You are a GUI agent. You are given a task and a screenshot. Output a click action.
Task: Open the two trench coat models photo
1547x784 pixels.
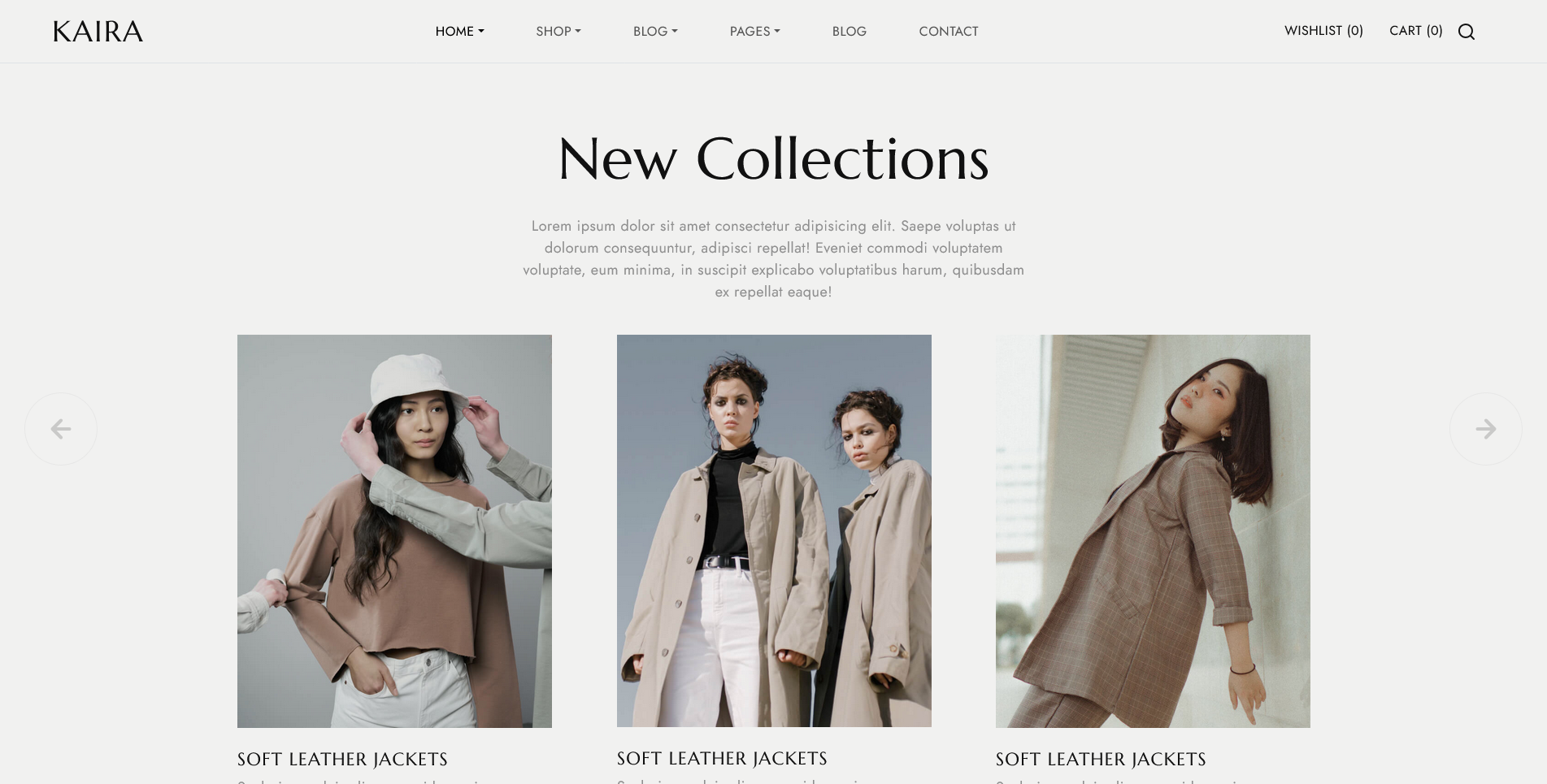[774, 531]
